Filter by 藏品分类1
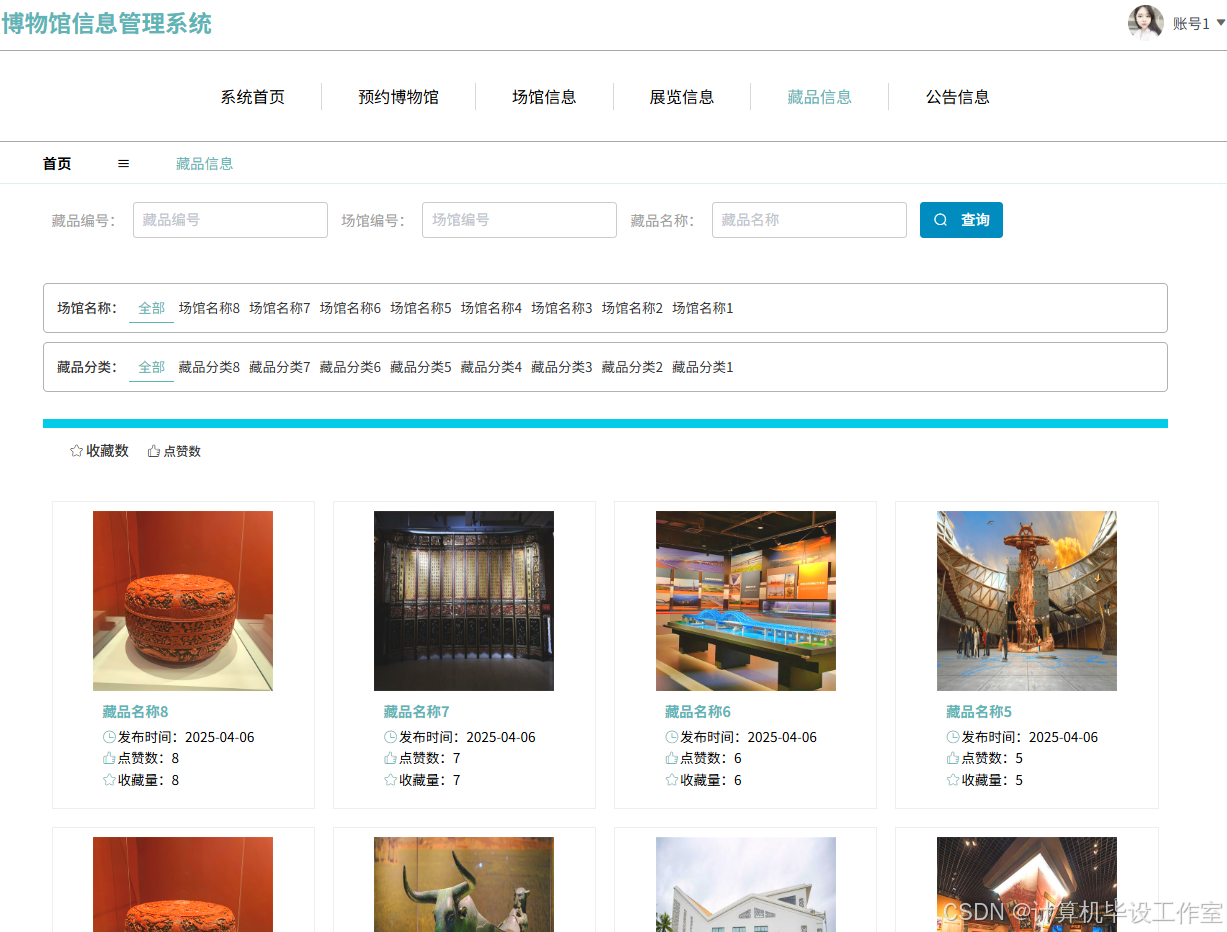The image size is (1227, 932). [703, 367]
